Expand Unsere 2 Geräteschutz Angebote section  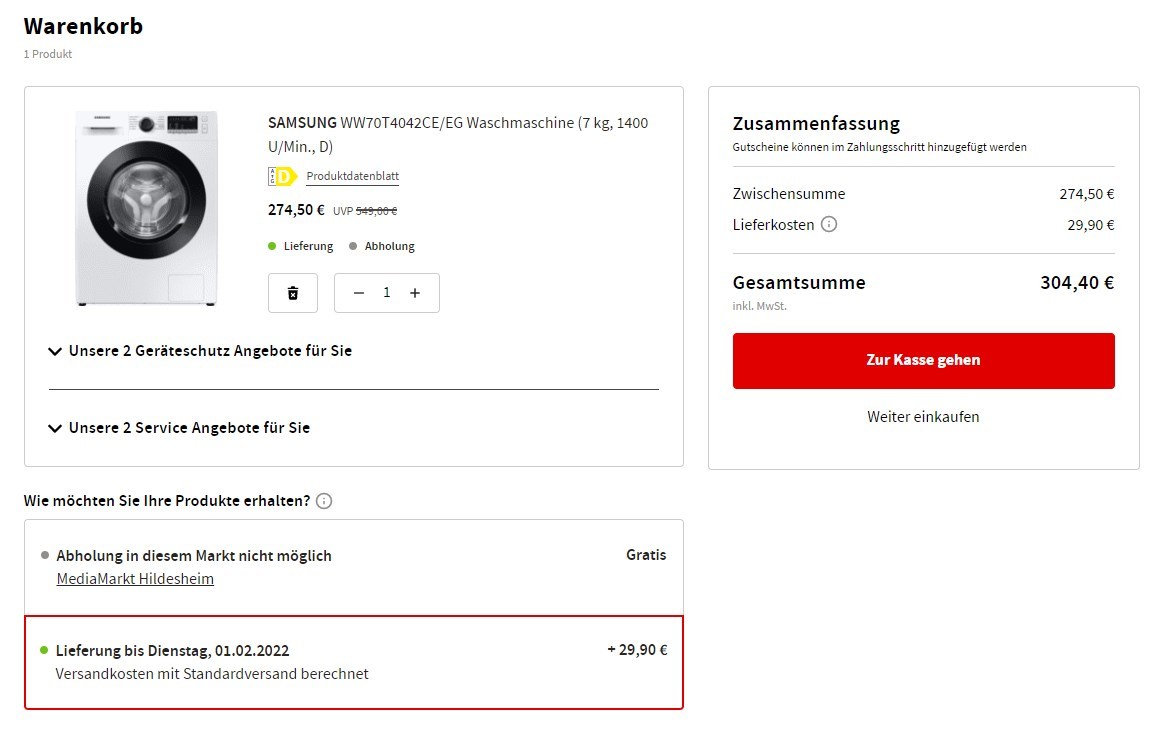200,351
